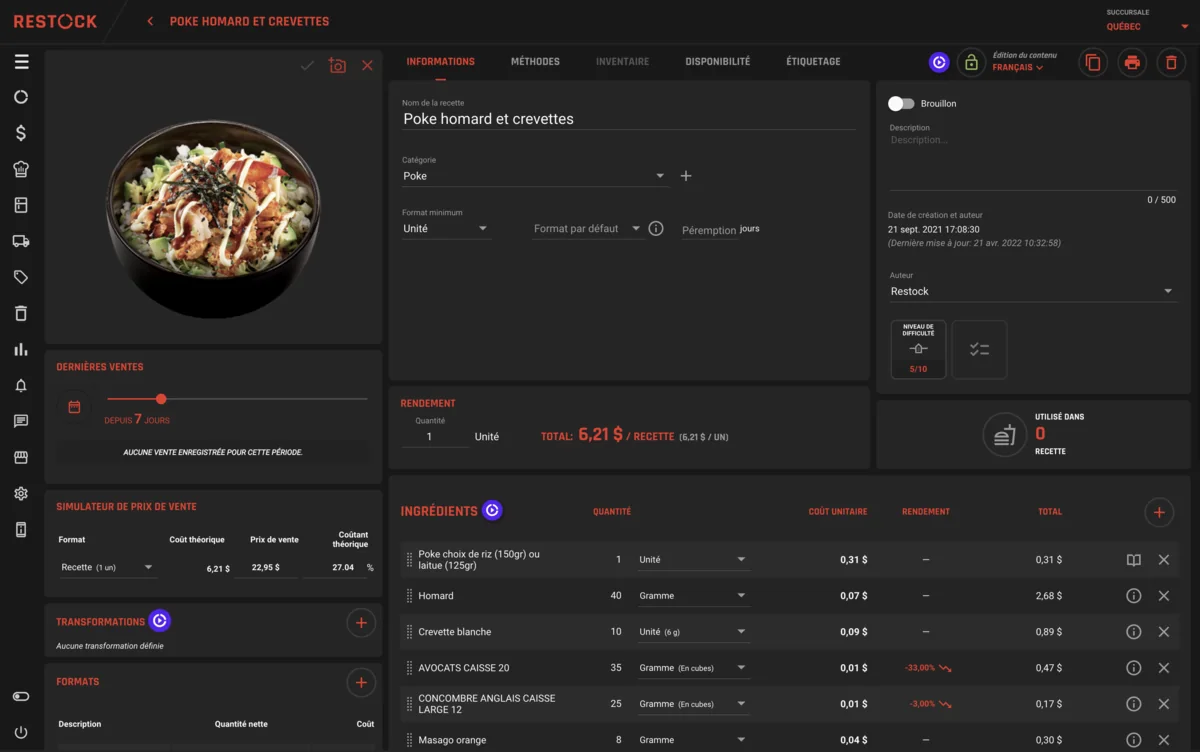The height and width of the screenshot is (752, 1200).
Task: Switch to the Méthodes tab
Action: click(535, 61)
